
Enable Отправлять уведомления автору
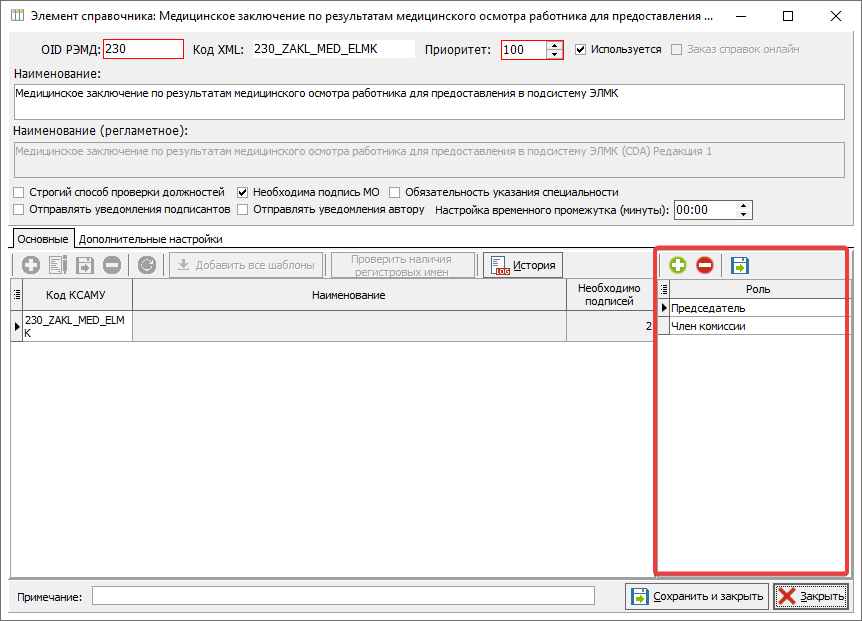coord(242,209)
